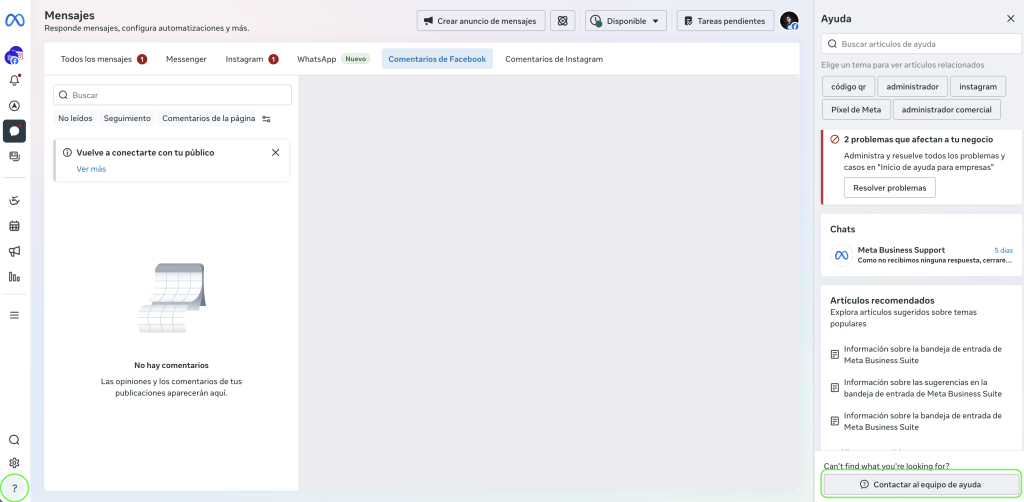Click 'Resolver problemas' button
The image size is (1024, 502).
coord(889,188)
